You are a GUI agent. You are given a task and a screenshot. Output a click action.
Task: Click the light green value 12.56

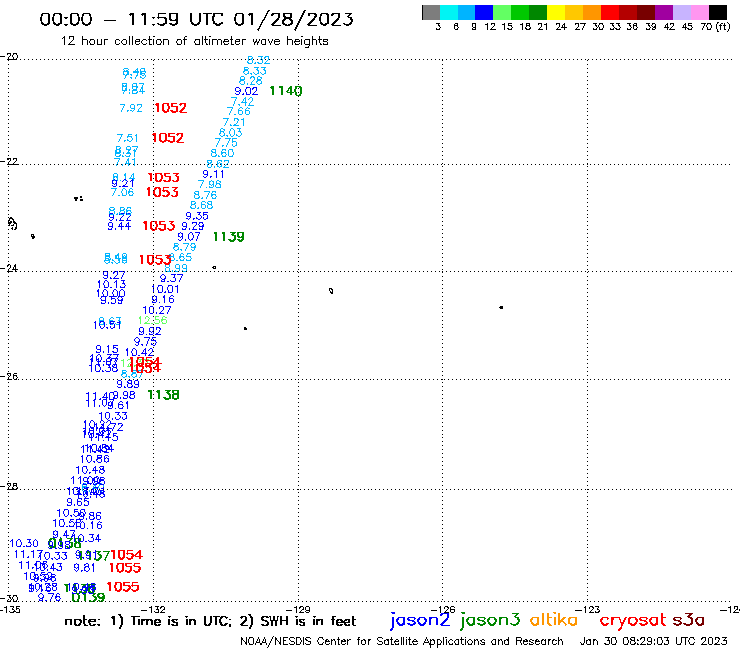(x=152, y=321)
